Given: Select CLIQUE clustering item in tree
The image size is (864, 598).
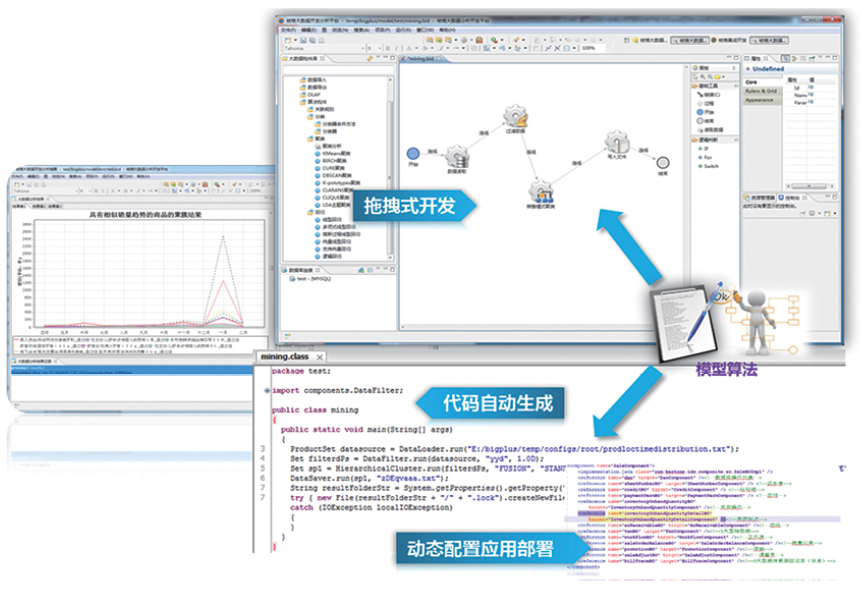Looking at the screenshot, I should pos(332,197).
